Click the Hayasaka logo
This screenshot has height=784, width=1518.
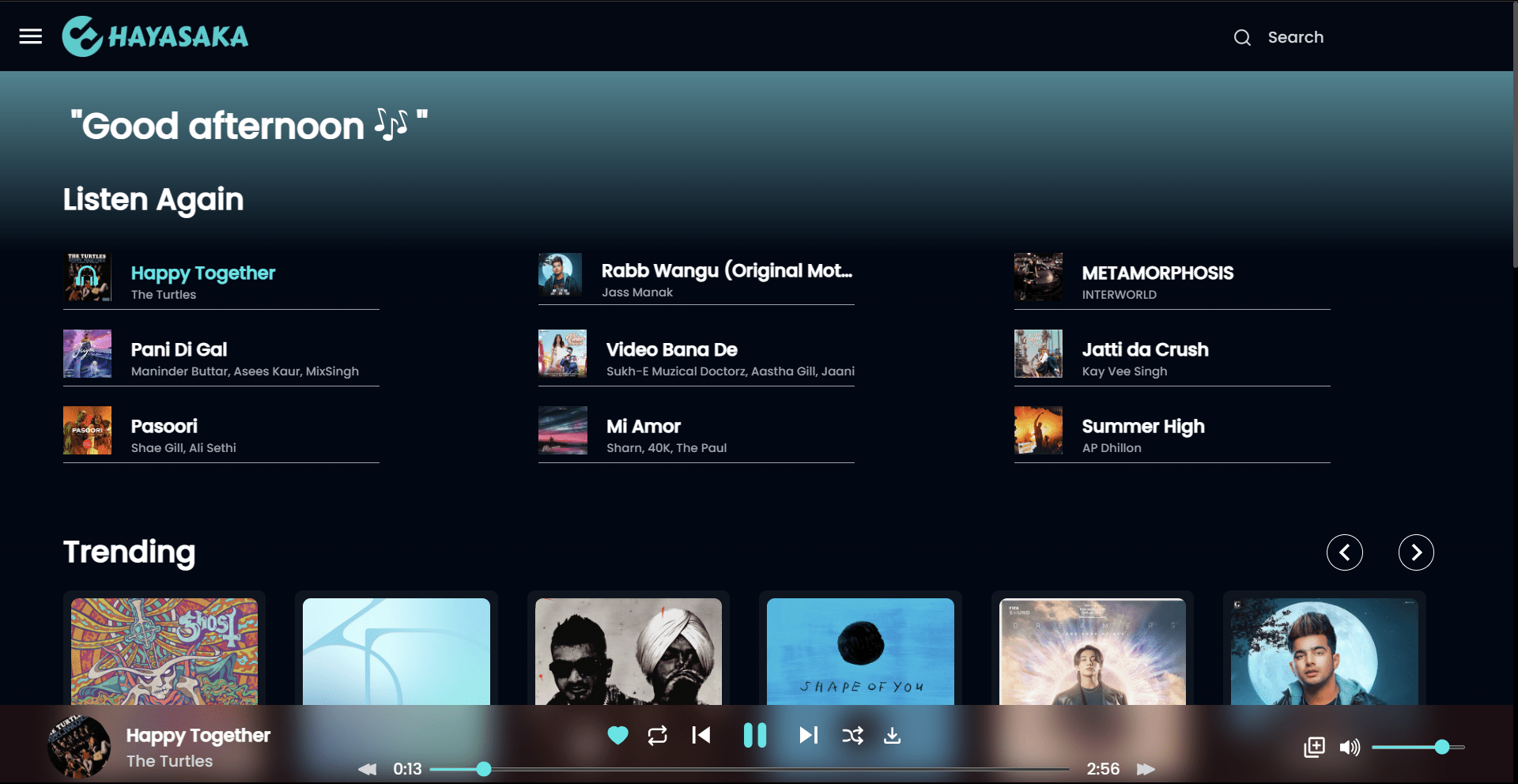point(156,36)
